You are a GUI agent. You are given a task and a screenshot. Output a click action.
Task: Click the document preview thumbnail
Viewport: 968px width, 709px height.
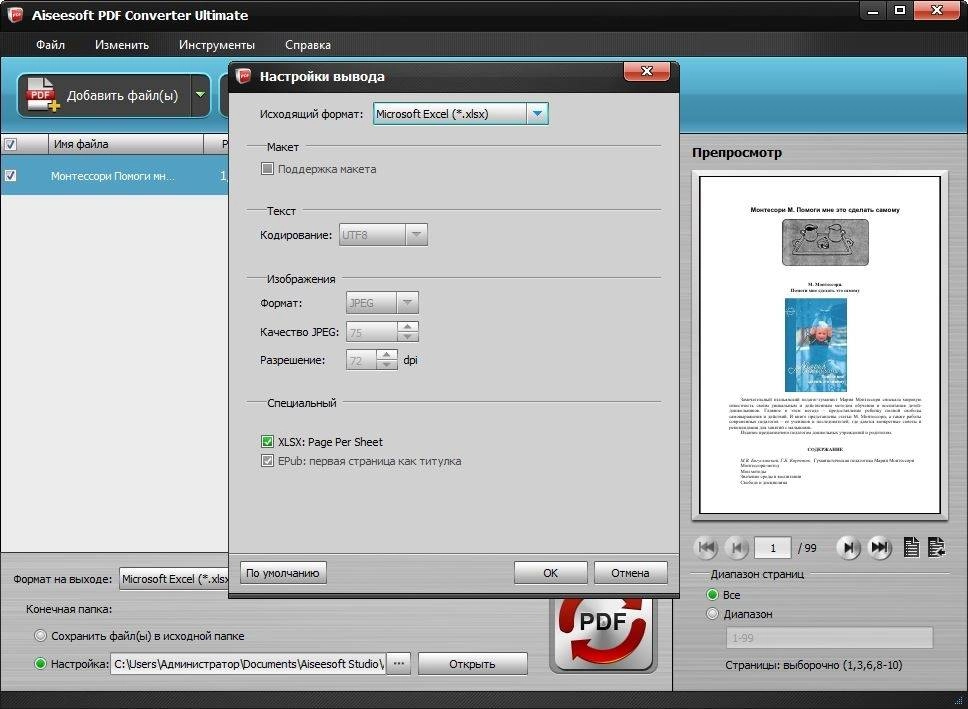tap(820, 345)
